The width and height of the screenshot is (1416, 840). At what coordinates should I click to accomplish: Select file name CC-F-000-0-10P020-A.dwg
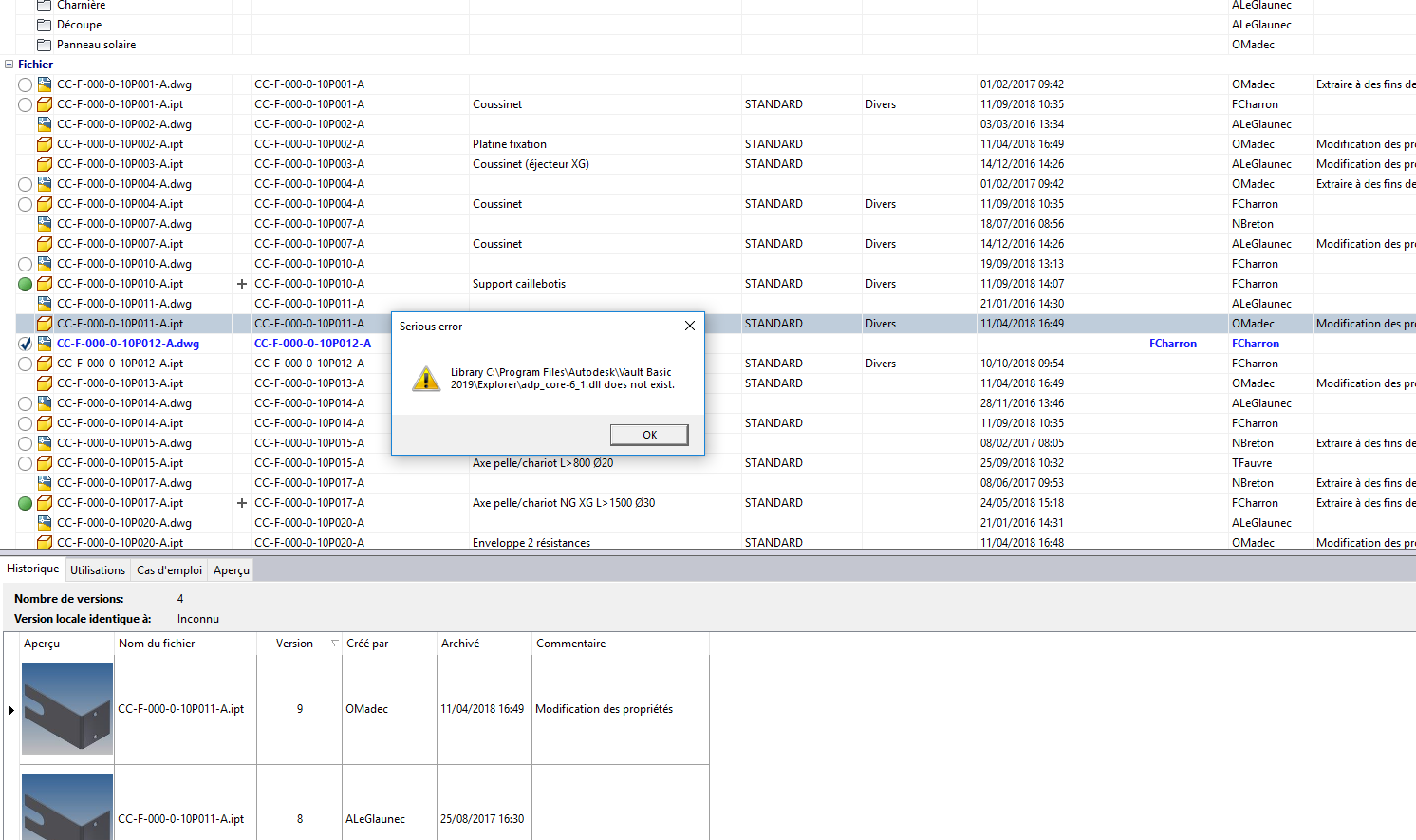click(x=124, y=523)
